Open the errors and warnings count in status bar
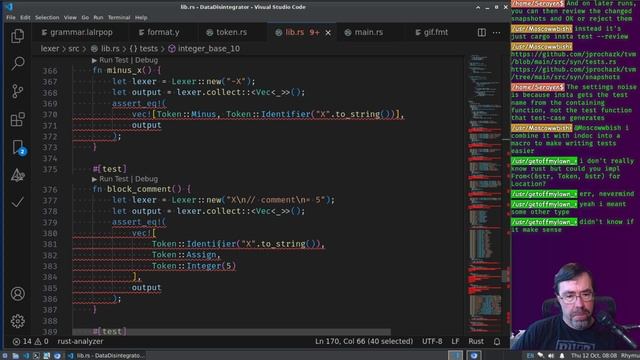 pyautogui.click(x=31, y=341)
